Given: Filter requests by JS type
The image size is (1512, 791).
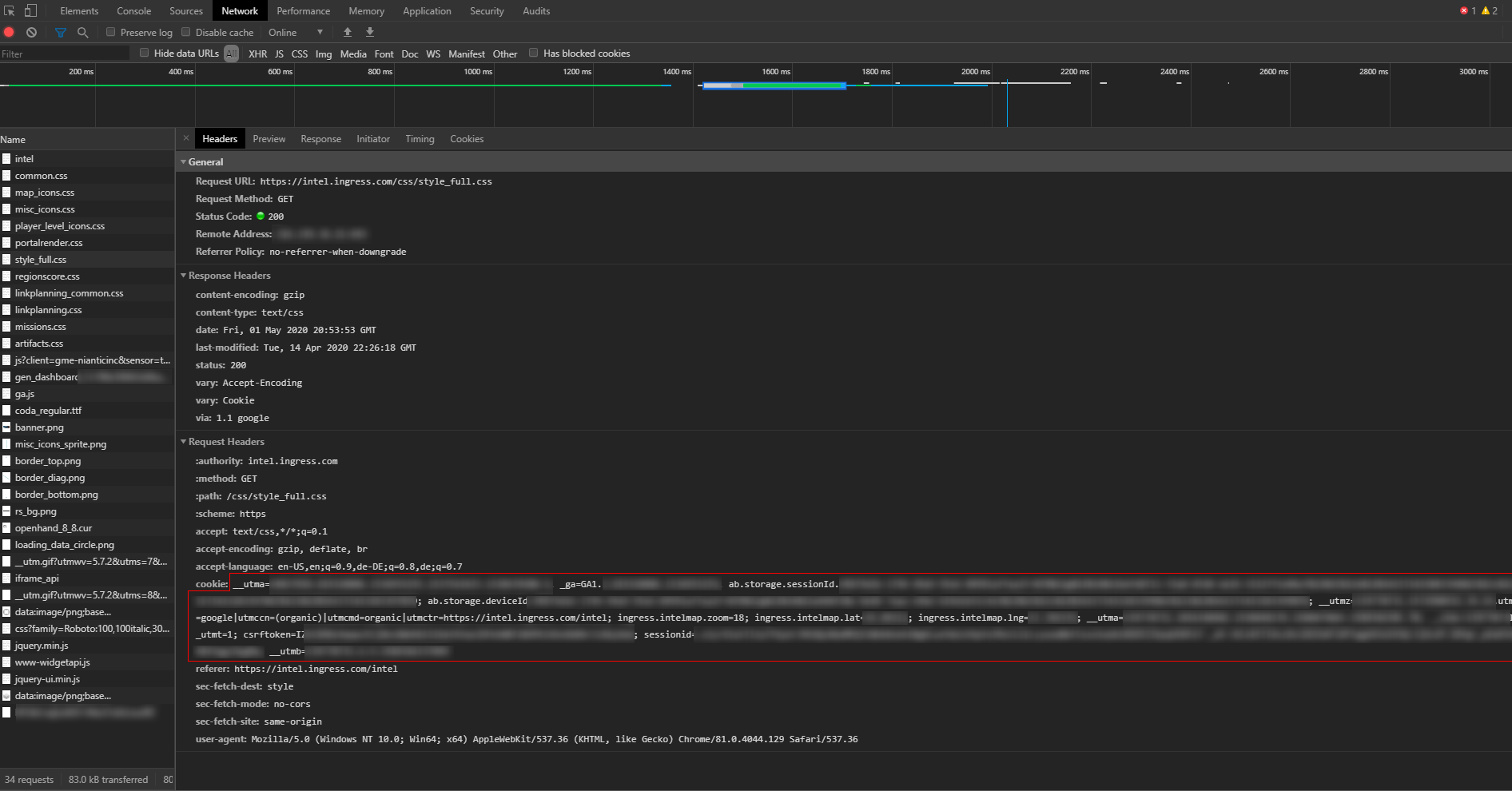Looking at the screenshot, I should (x=279, y=54).
